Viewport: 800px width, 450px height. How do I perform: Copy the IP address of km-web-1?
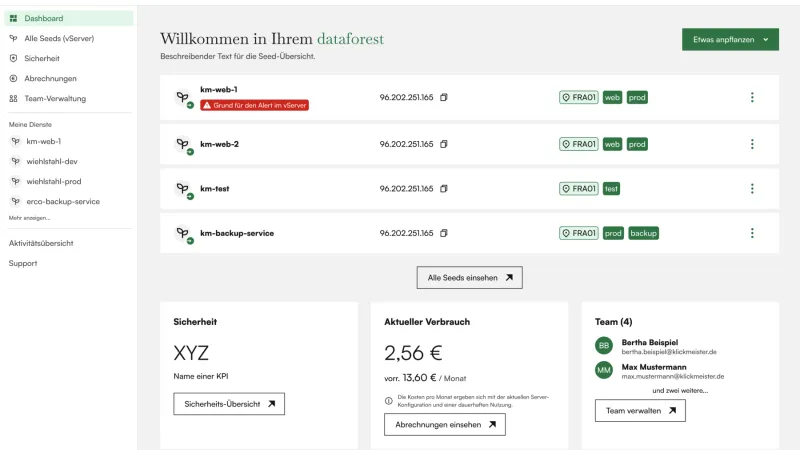tap(444, 97)
